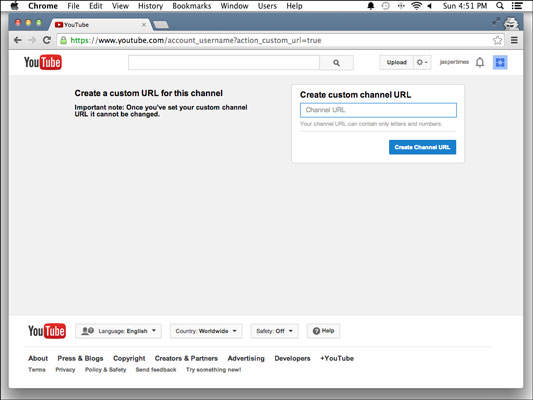Click the incognito user icon in Chrome
Screen dimensions: 533x400
click(511, 23)
